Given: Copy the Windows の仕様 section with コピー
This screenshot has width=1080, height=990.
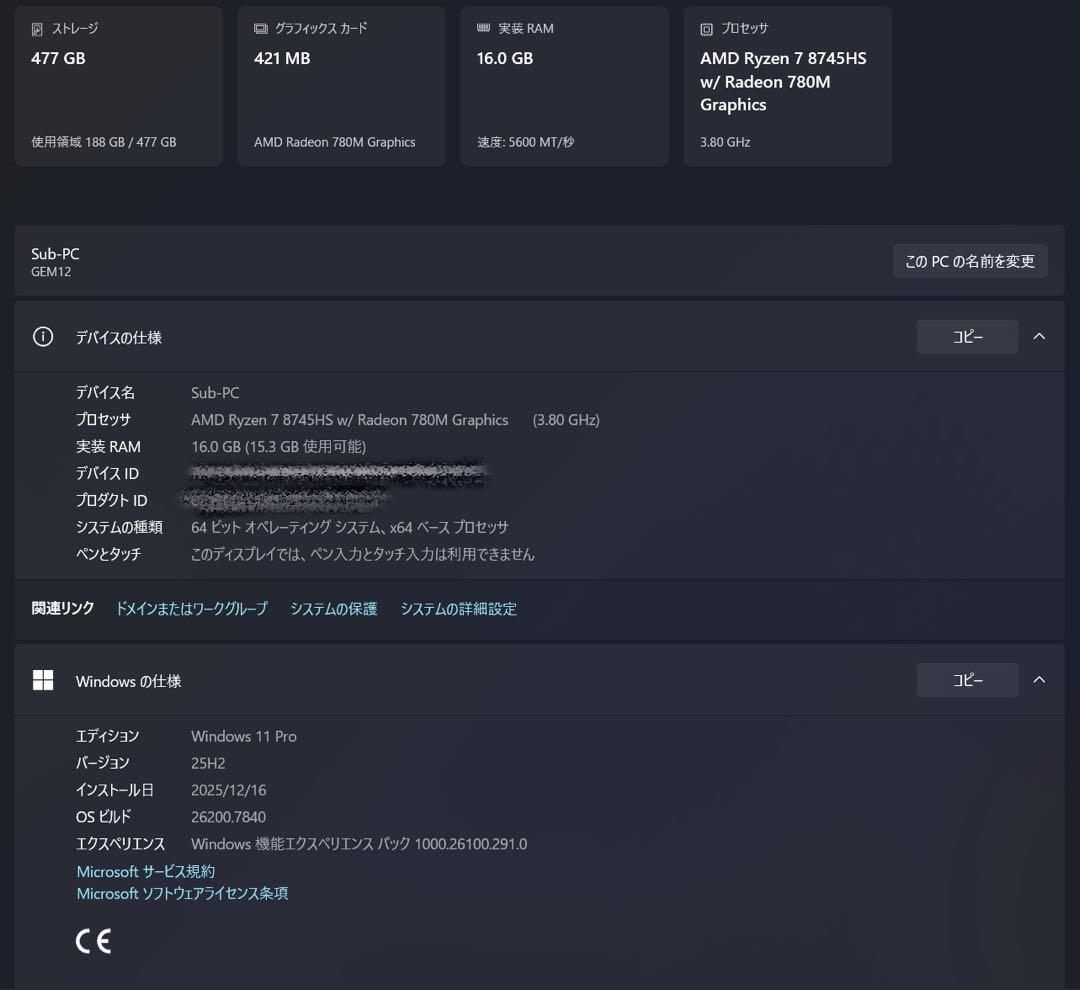Looking at the screenshot, I should (967, 680).
